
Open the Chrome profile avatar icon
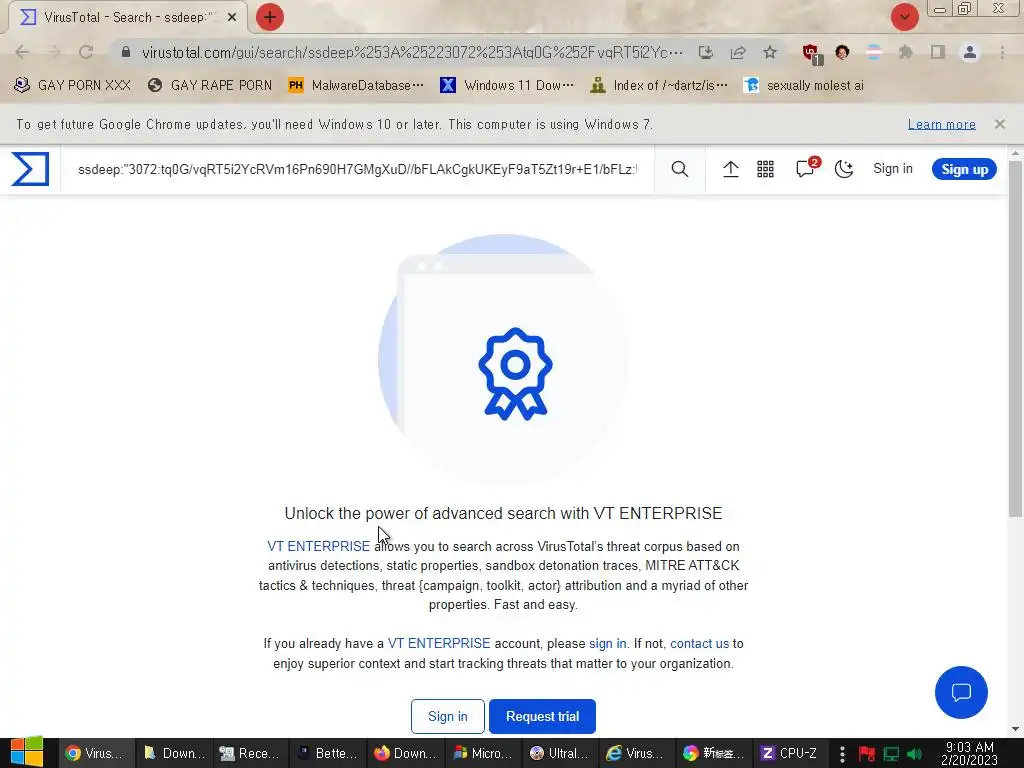[x=970, y=52]
